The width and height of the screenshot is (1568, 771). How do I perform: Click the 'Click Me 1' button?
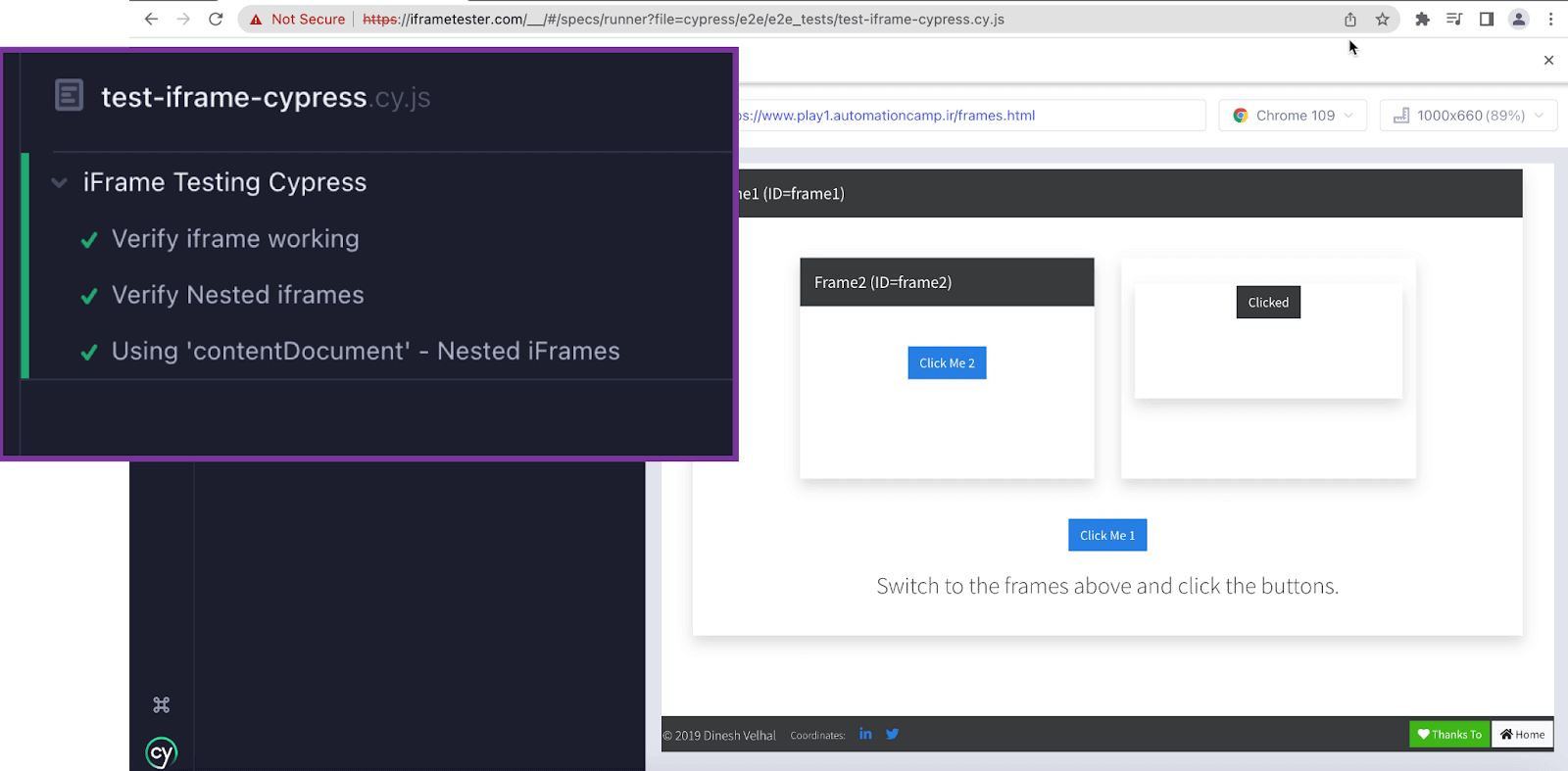1107,535
